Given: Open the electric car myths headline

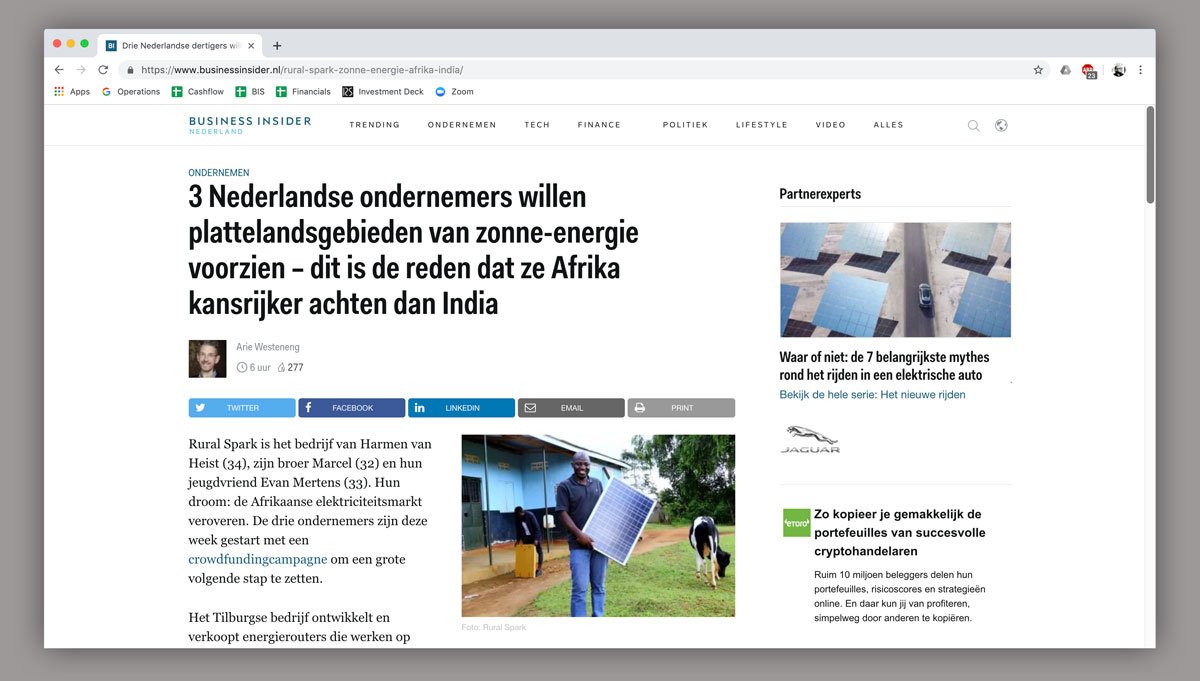Looking at the screenshot, I should click(x=884, y=366).
